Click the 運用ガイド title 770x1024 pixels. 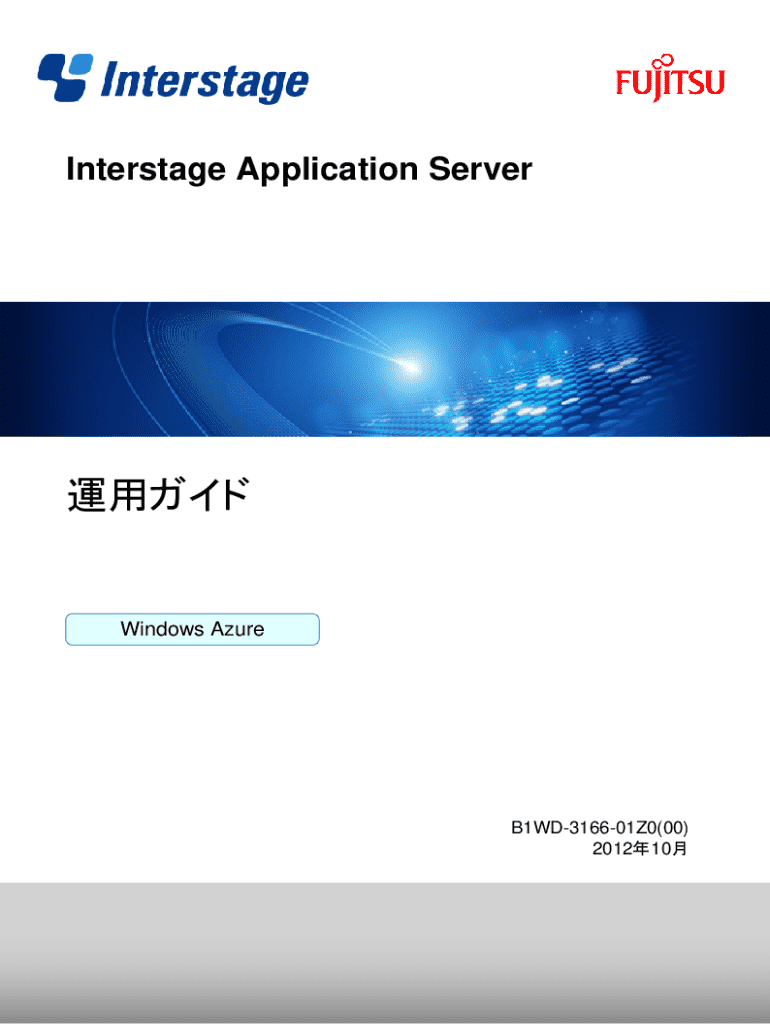click(157, 495)
